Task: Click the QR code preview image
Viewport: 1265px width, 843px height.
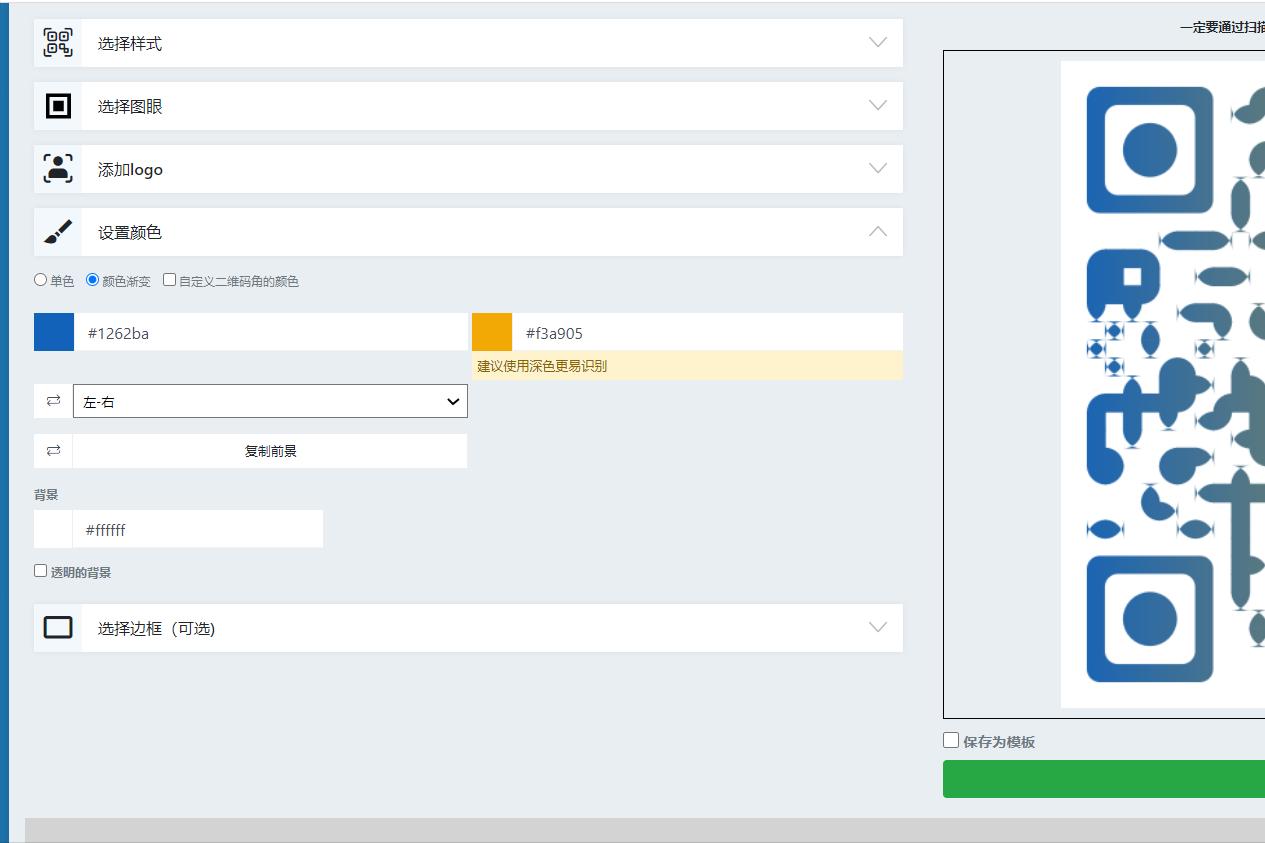Action: (x=1163, y=384)
